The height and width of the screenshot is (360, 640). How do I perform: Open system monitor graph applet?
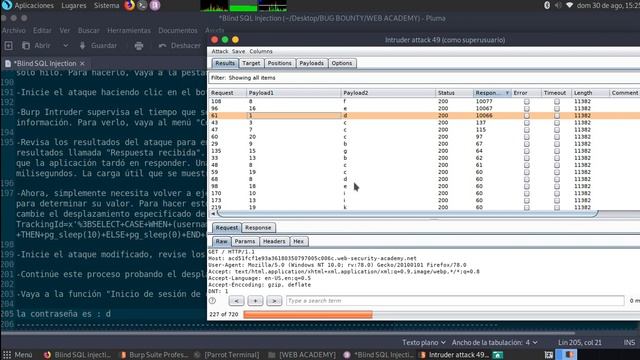click(244, 6)
